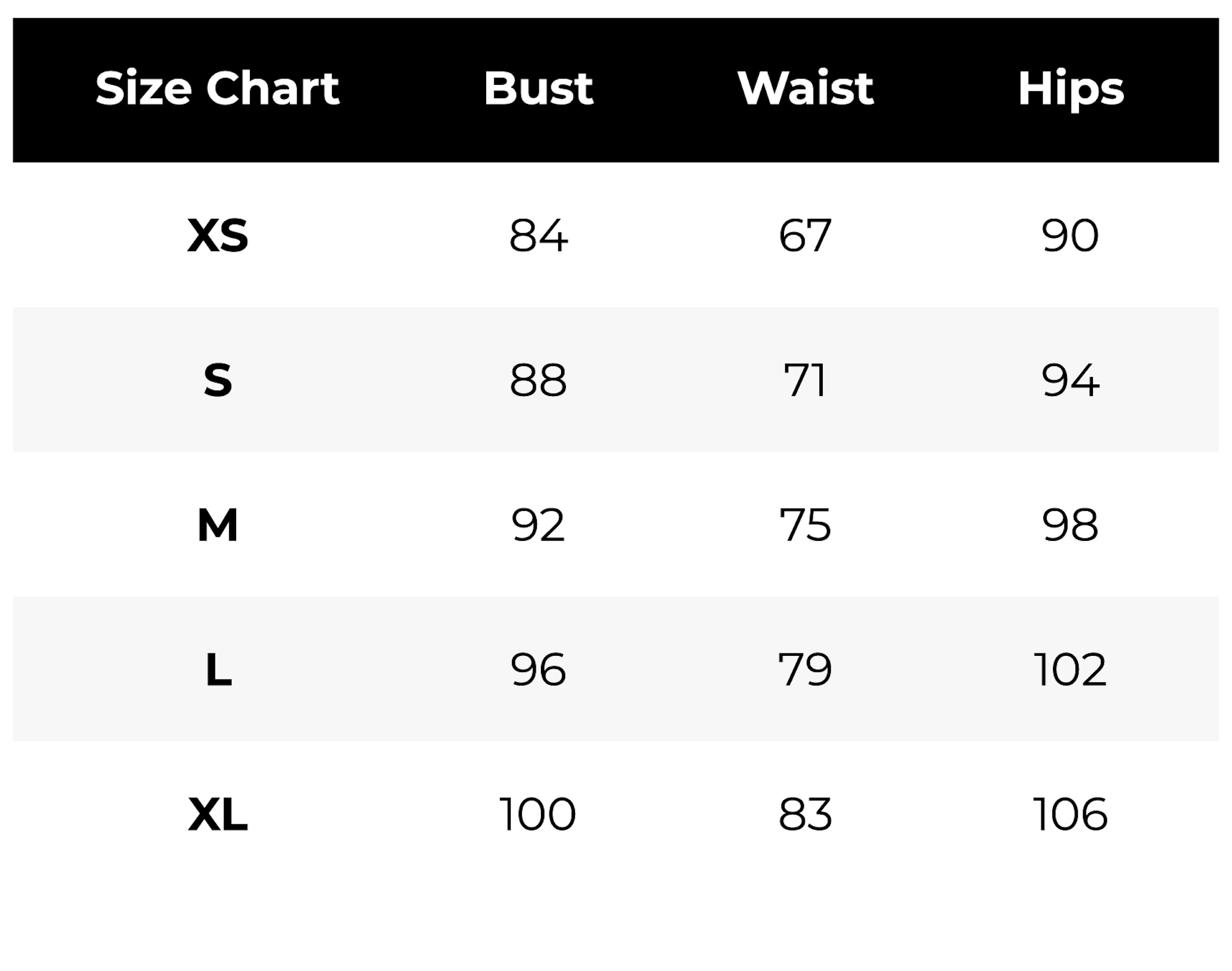
Task: Select the S size row label
Action: (218, 380)
